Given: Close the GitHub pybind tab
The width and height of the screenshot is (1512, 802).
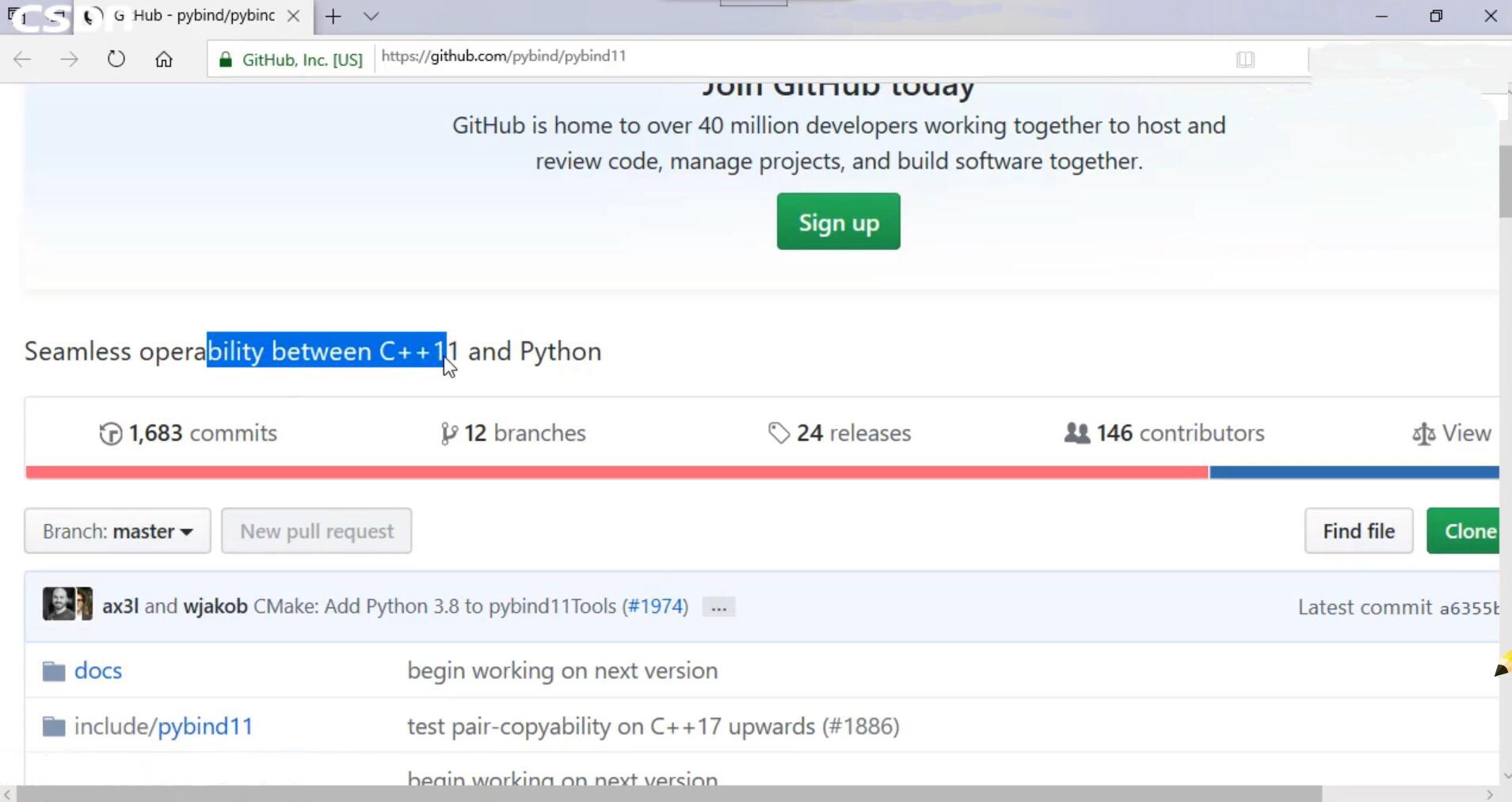Looking at the screenshot, I should point(294,16).
